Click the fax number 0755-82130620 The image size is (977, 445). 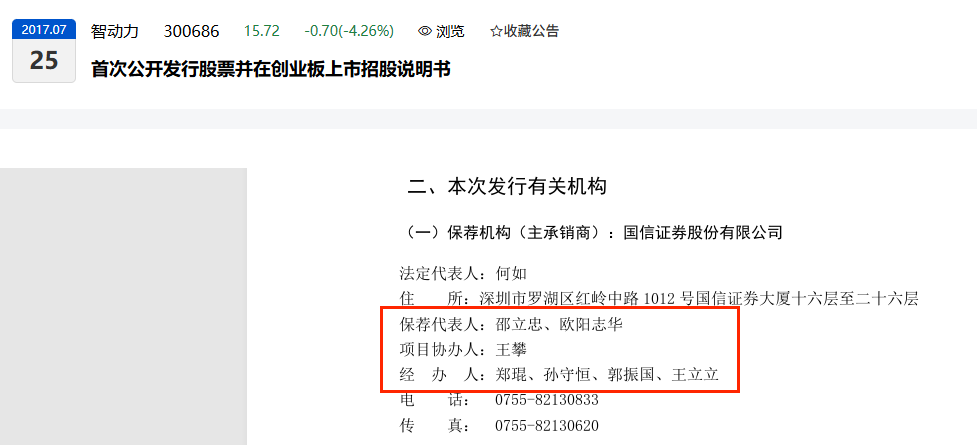546,426
